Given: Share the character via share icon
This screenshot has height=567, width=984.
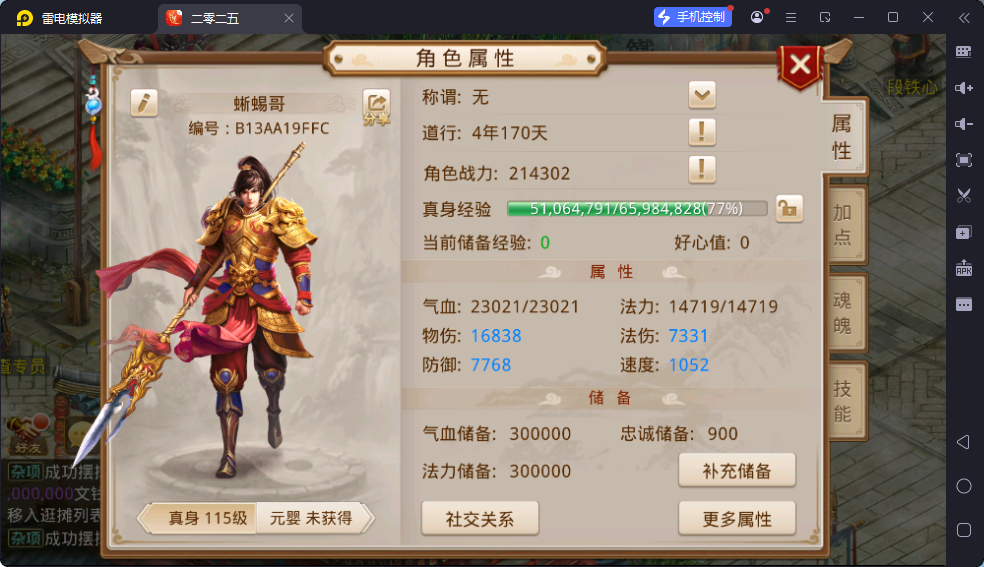Looking at the screenshot, I should click(x=377, y=107).
